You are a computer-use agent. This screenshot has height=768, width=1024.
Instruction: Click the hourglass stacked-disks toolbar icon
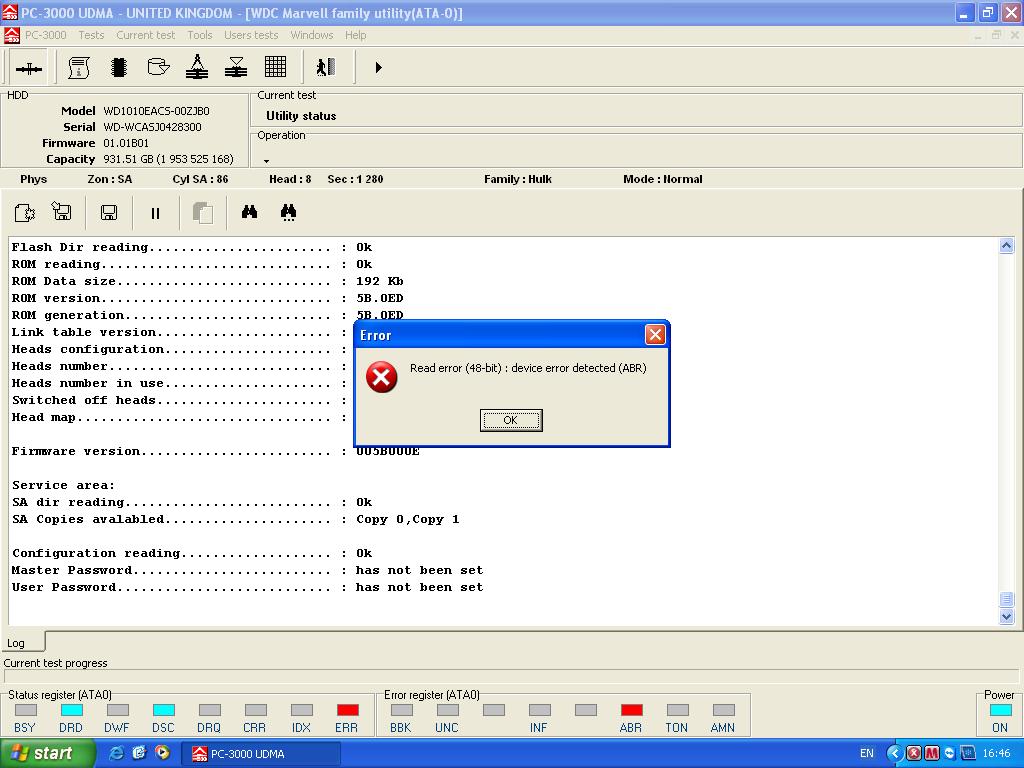pos(236,67)
